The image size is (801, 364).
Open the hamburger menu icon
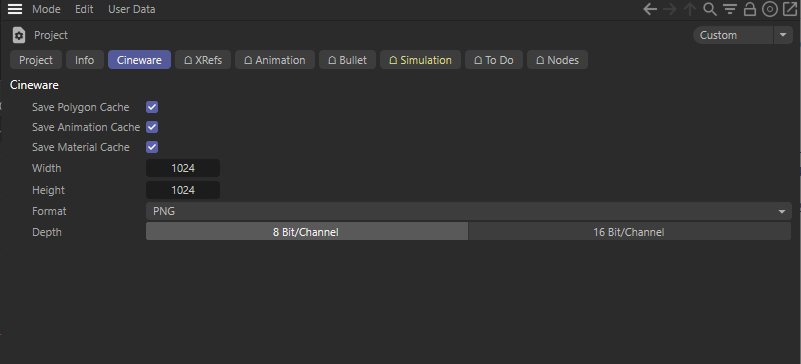click(x=15, y=9)
